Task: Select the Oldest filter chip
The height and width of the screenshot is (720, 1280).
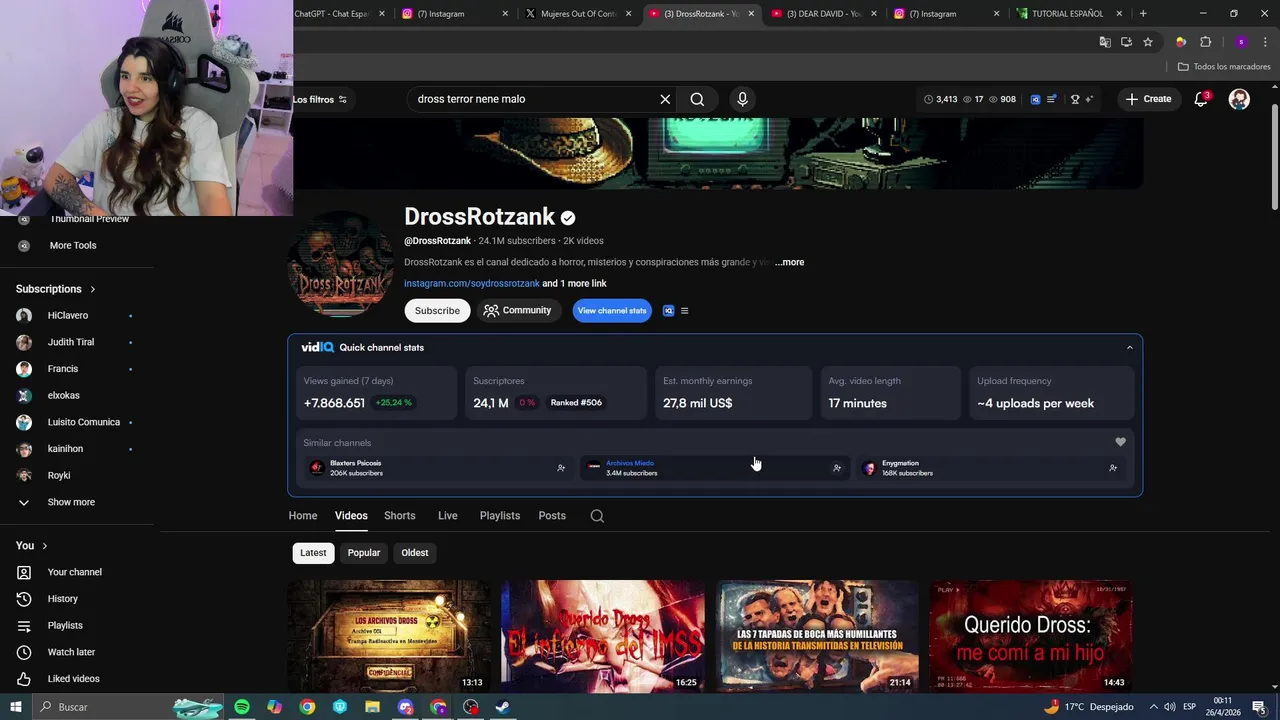Action: pos(415,553)
